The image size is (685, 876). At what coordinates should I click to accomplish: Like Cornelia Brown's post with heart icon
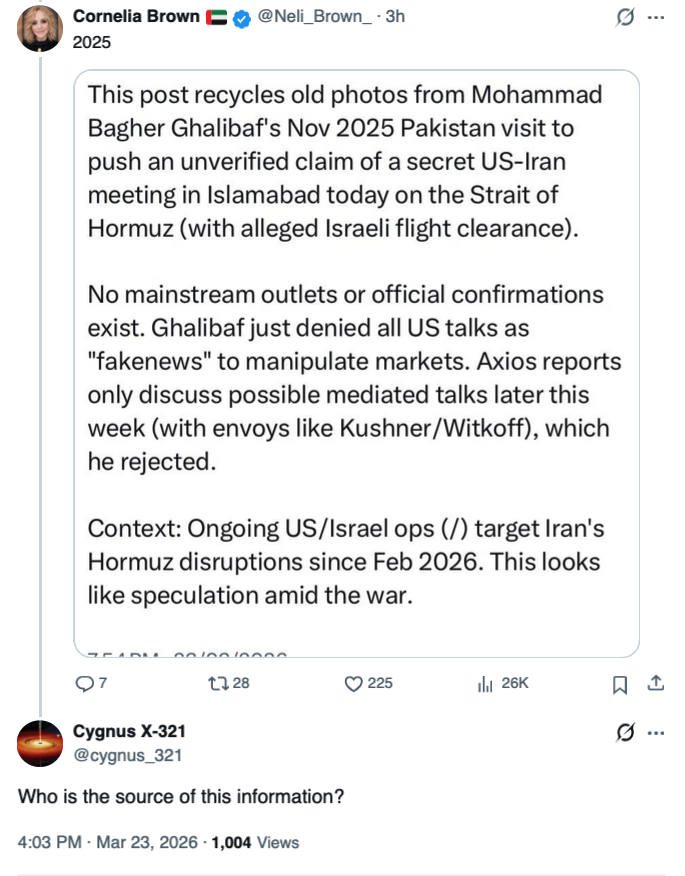(x=352, y=684)
